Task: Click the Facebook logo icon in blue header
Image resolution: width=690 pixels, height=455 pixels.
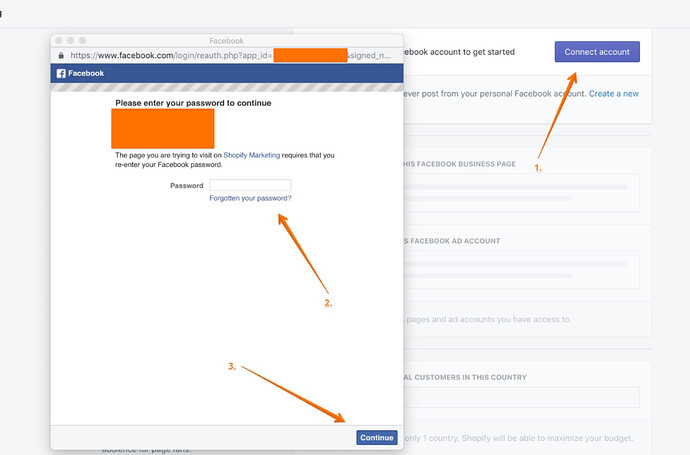Action: pos(61,73)
